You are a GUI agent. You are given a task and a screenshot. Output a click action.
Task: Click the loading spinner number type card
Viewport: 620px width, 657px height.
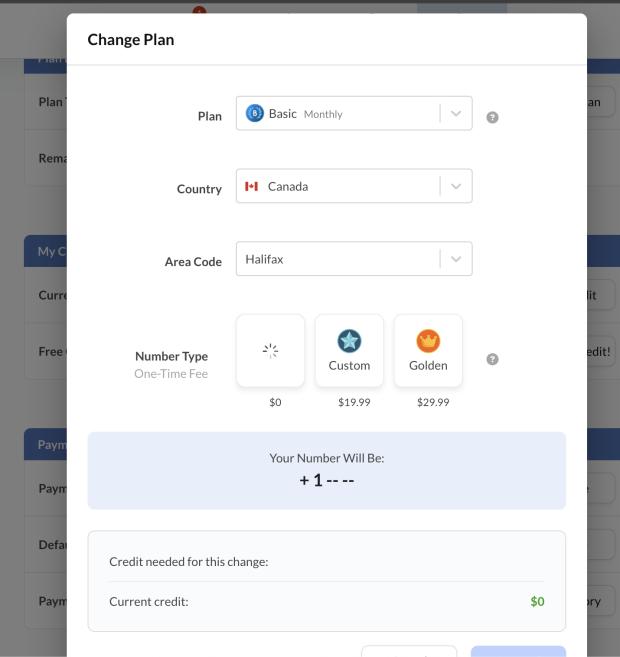click(x=271, y=351)
